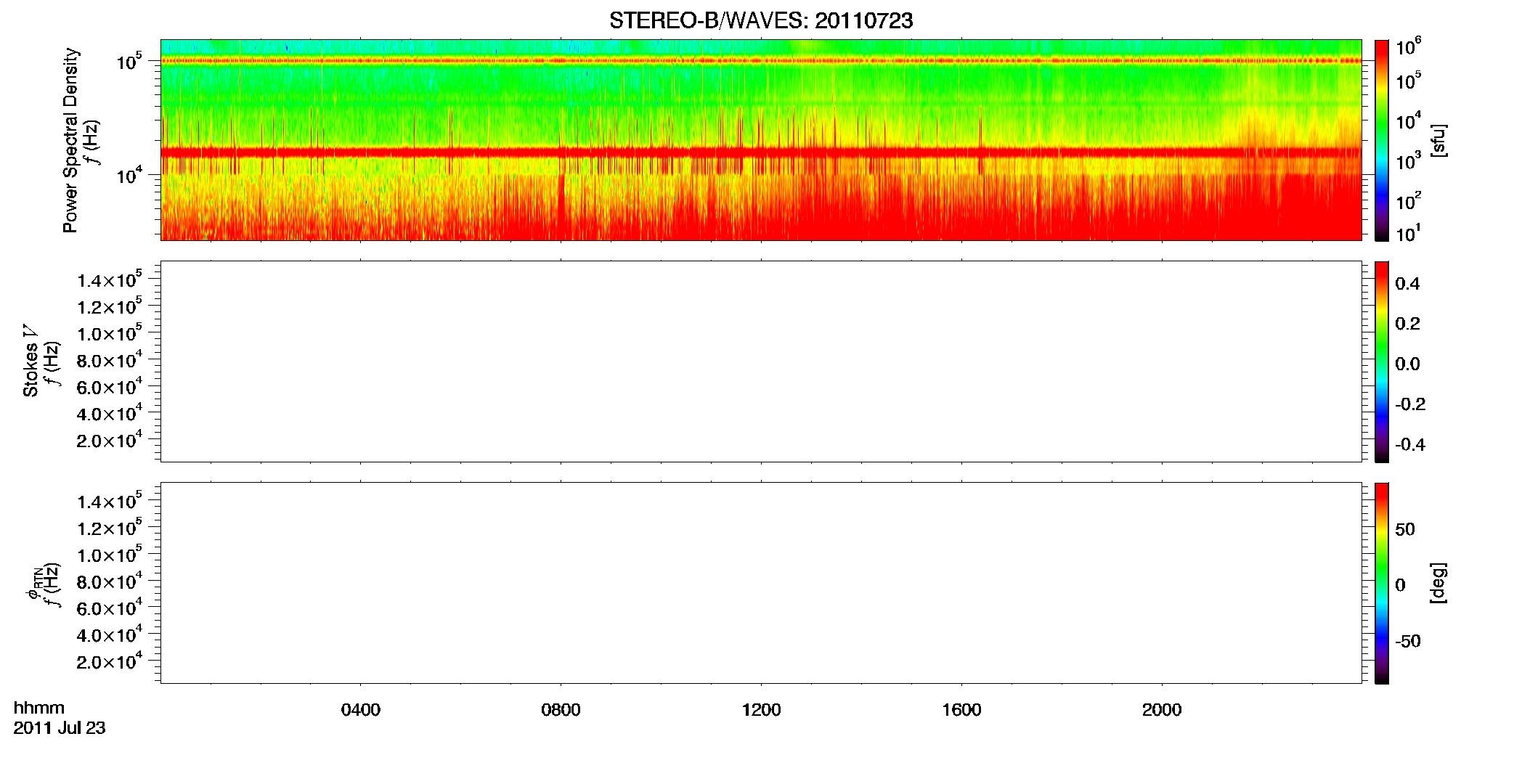This screenshot has height=784, width=1522.
Task: Click the hhmm time format label
Action: tap(39, 708)
